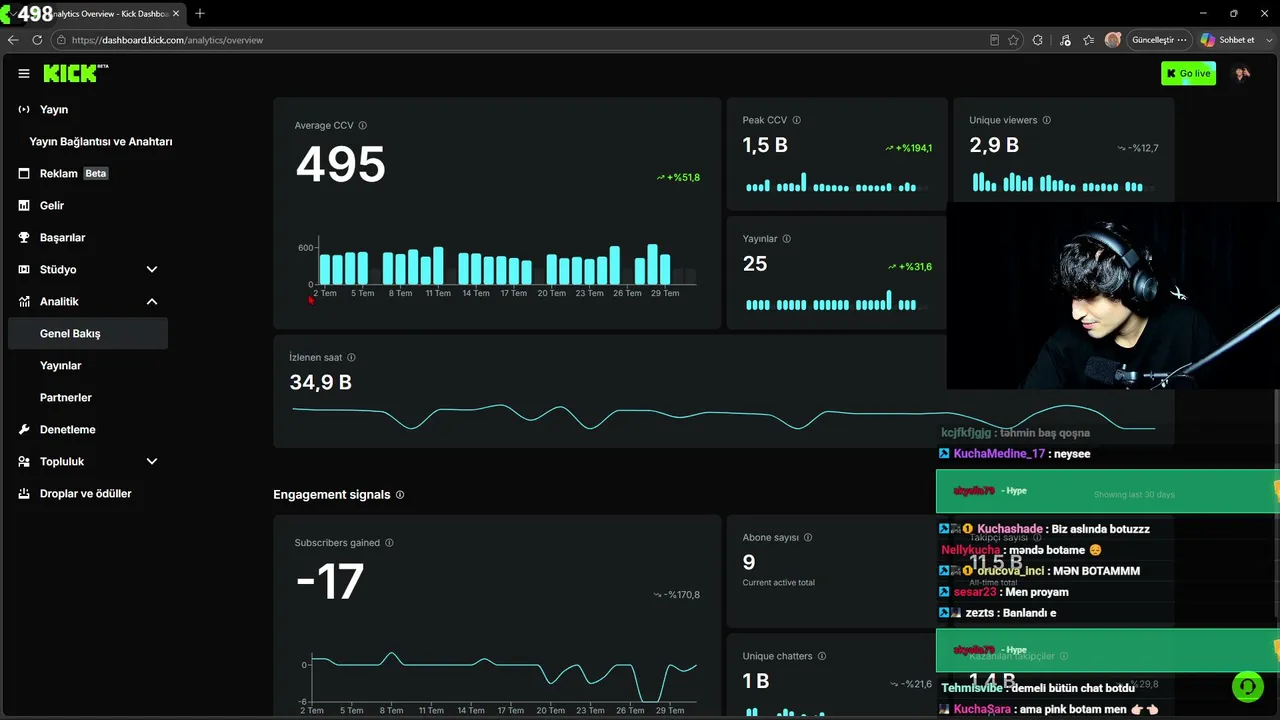Open the Unique chatters info icon
The width and height of the screenshot is (1280, 720).
click(x=822, y=656)
